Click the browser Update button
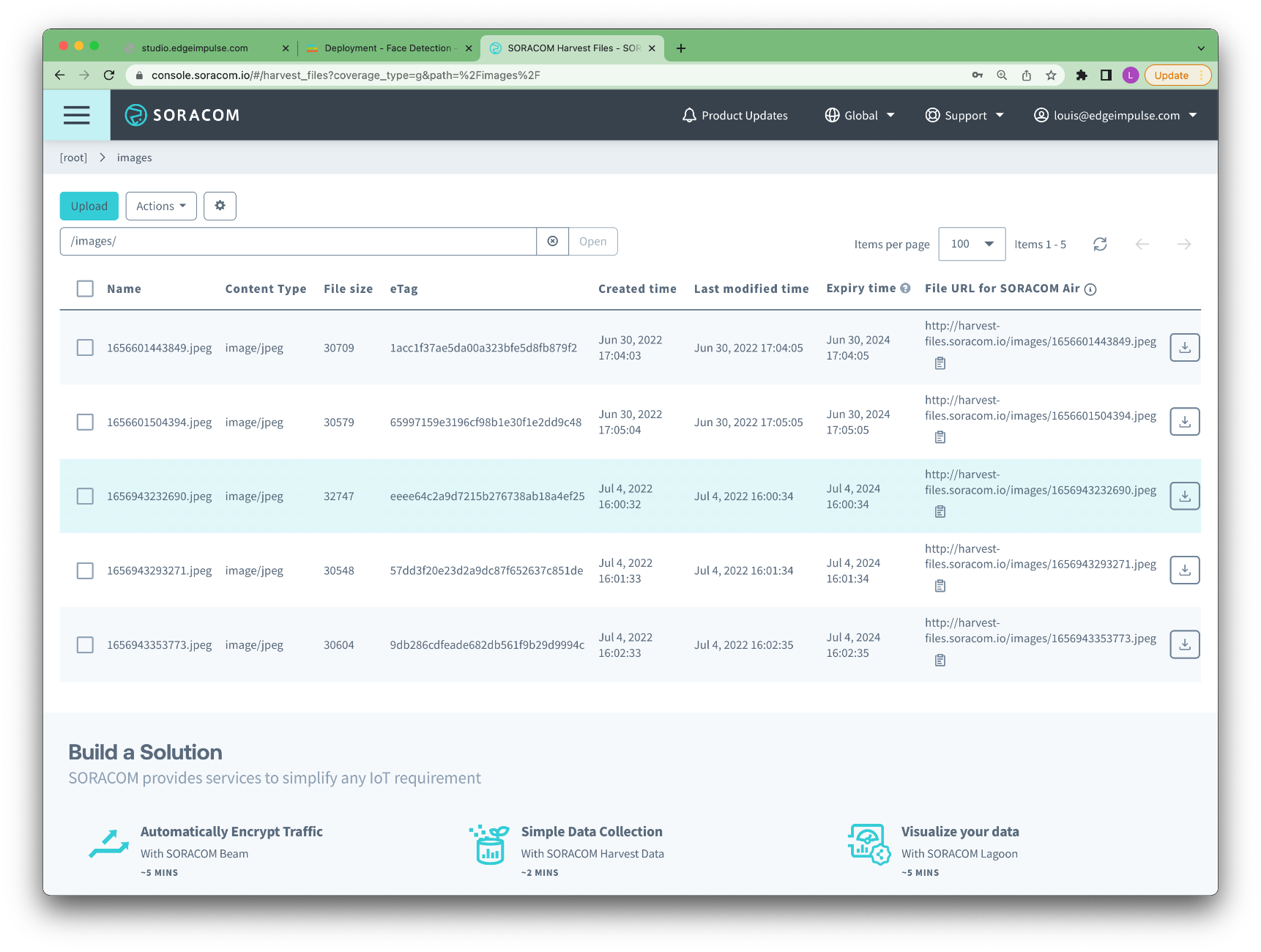 tap(1178, 75)
